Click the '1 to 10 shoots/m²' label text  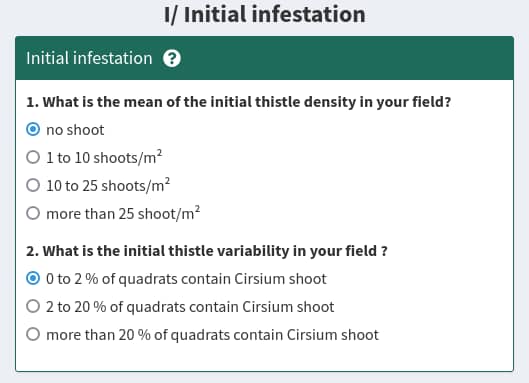pyautogui.click(x=104, y=157)
